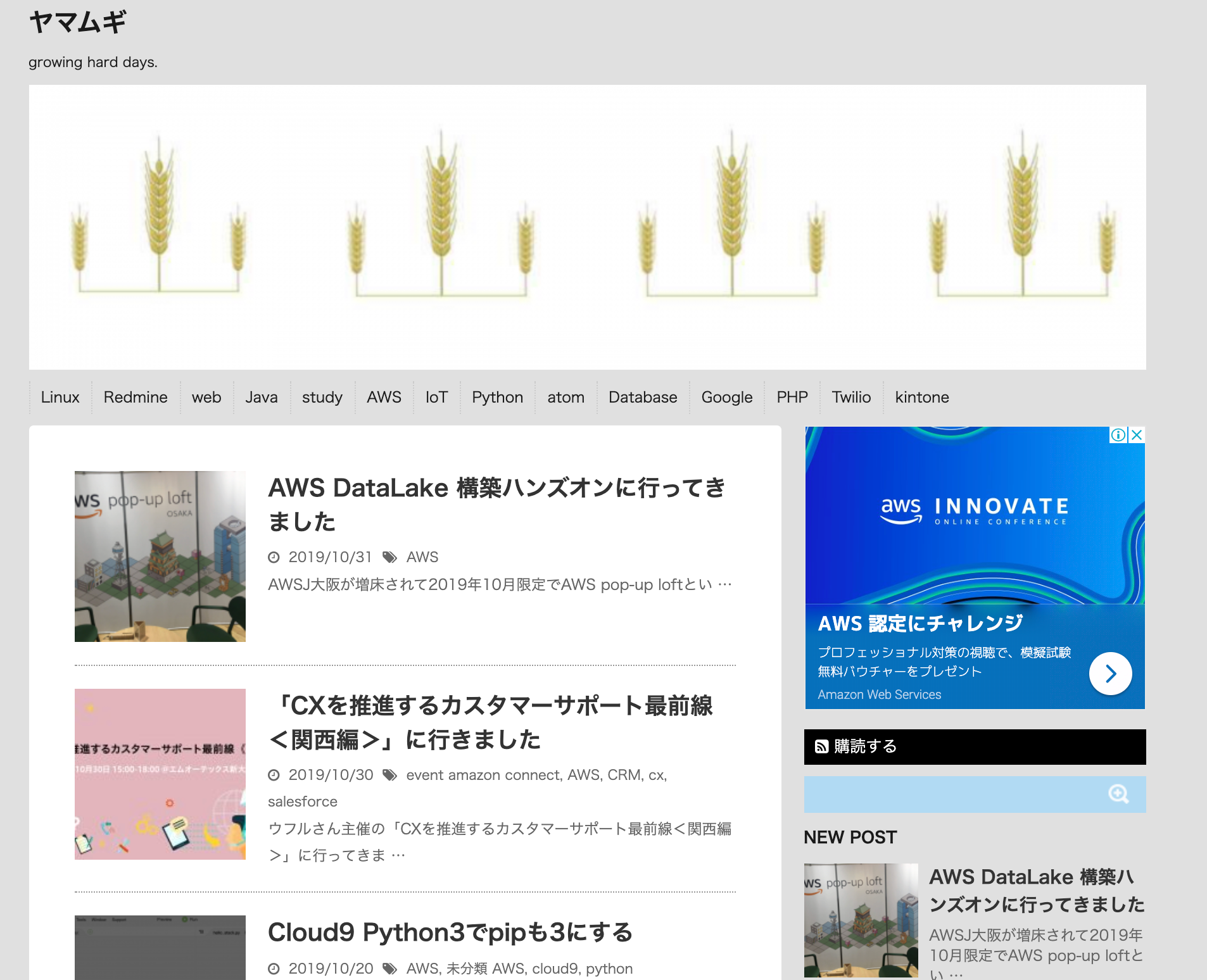The image size is (1207, 980).
Task: Go to the study category
Action: (x=322, y=397)
